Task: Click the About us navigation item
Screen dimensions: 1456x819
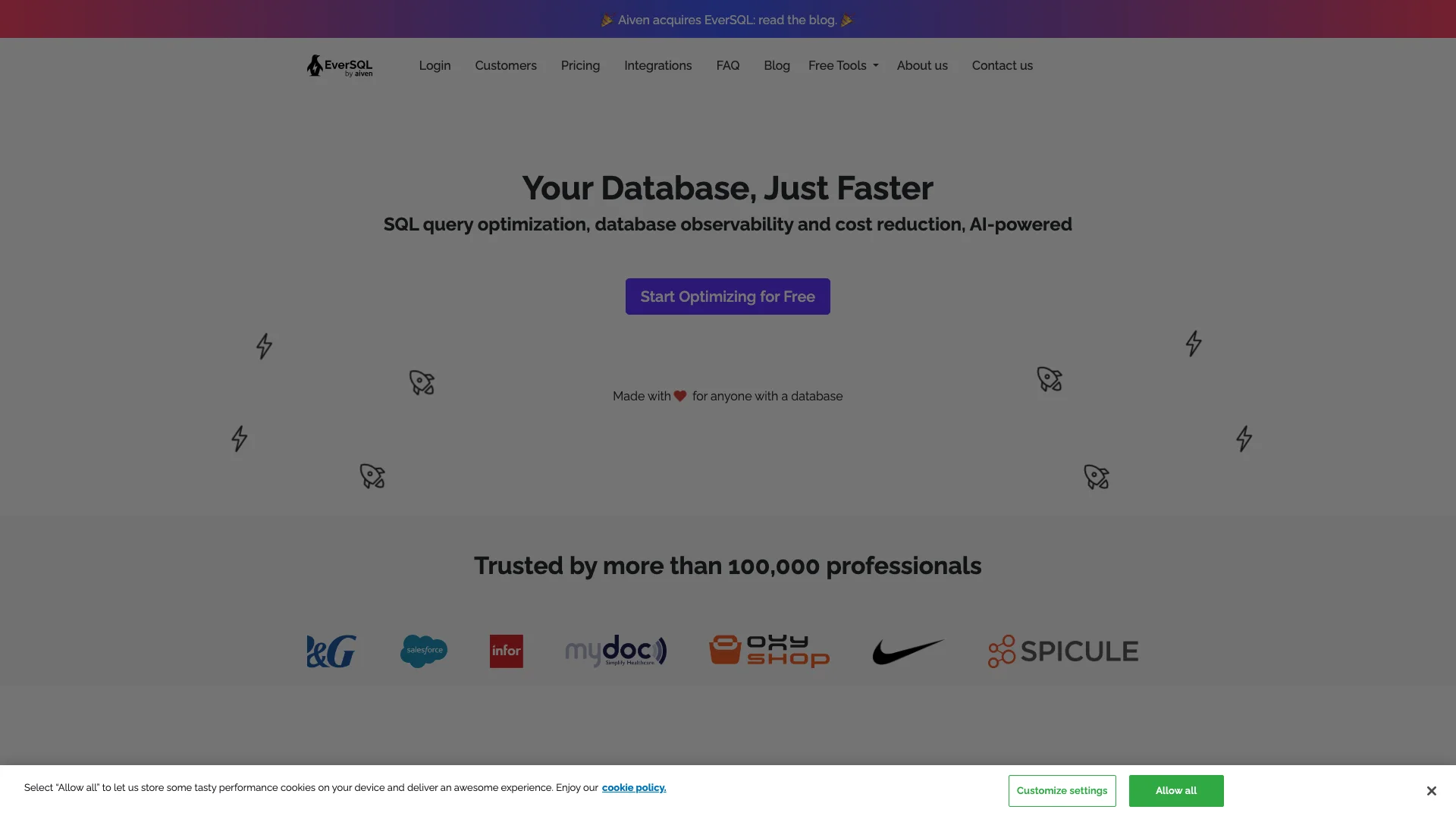Action: 922,65
